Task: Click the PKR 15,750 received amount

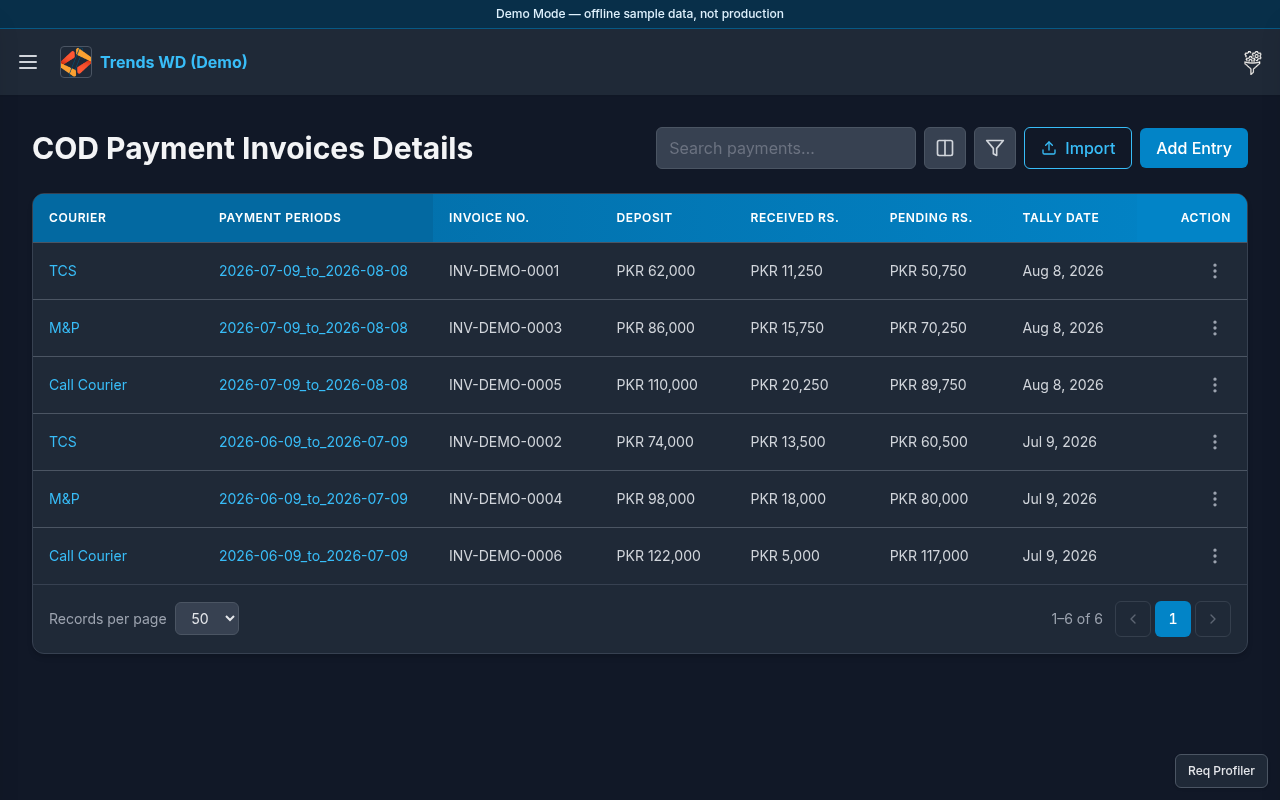Action: pos(787,328)
